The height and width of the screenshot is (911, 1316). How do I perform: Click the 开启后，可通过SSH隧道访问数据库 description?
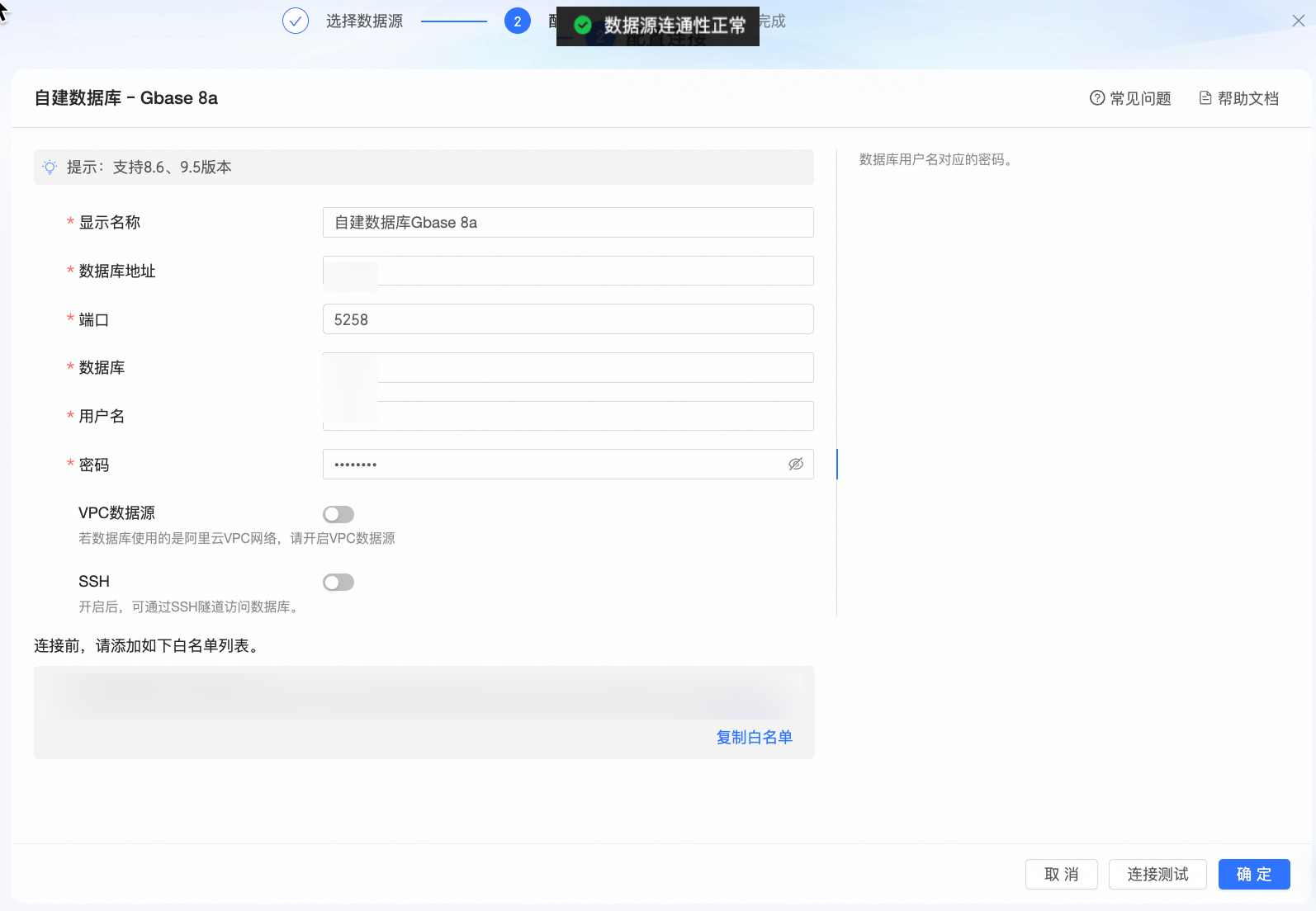point(191,607)
